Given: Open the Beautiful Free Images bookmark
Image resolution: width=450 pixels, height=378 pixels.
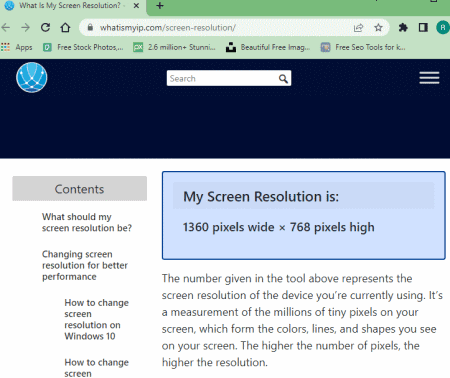Looking at the screenshot, I should coord(268,47).
